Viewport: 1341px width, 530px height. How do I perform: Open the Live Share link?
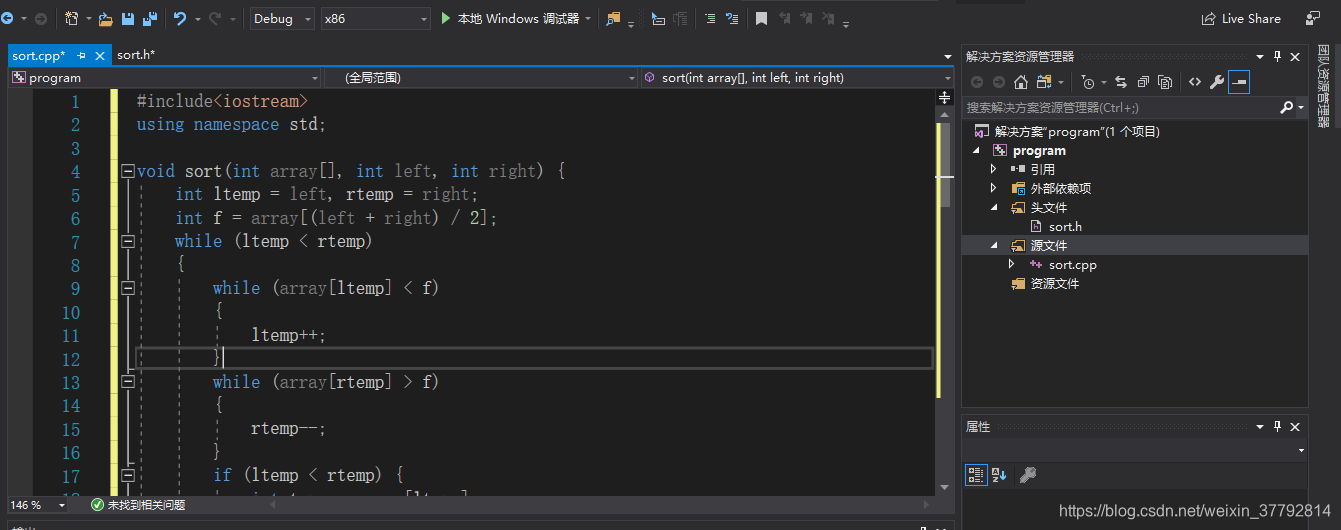(x=1251, y=19)
